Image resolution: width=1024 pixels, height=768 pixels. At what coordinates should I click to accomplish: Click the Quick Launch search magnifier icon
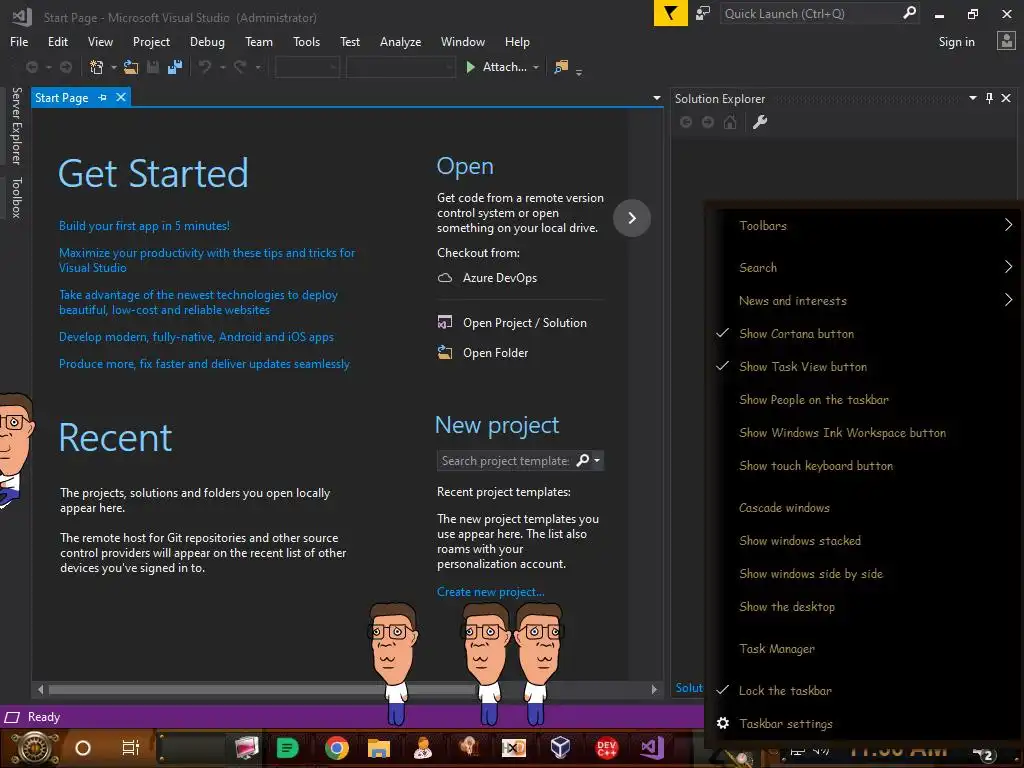909,13
